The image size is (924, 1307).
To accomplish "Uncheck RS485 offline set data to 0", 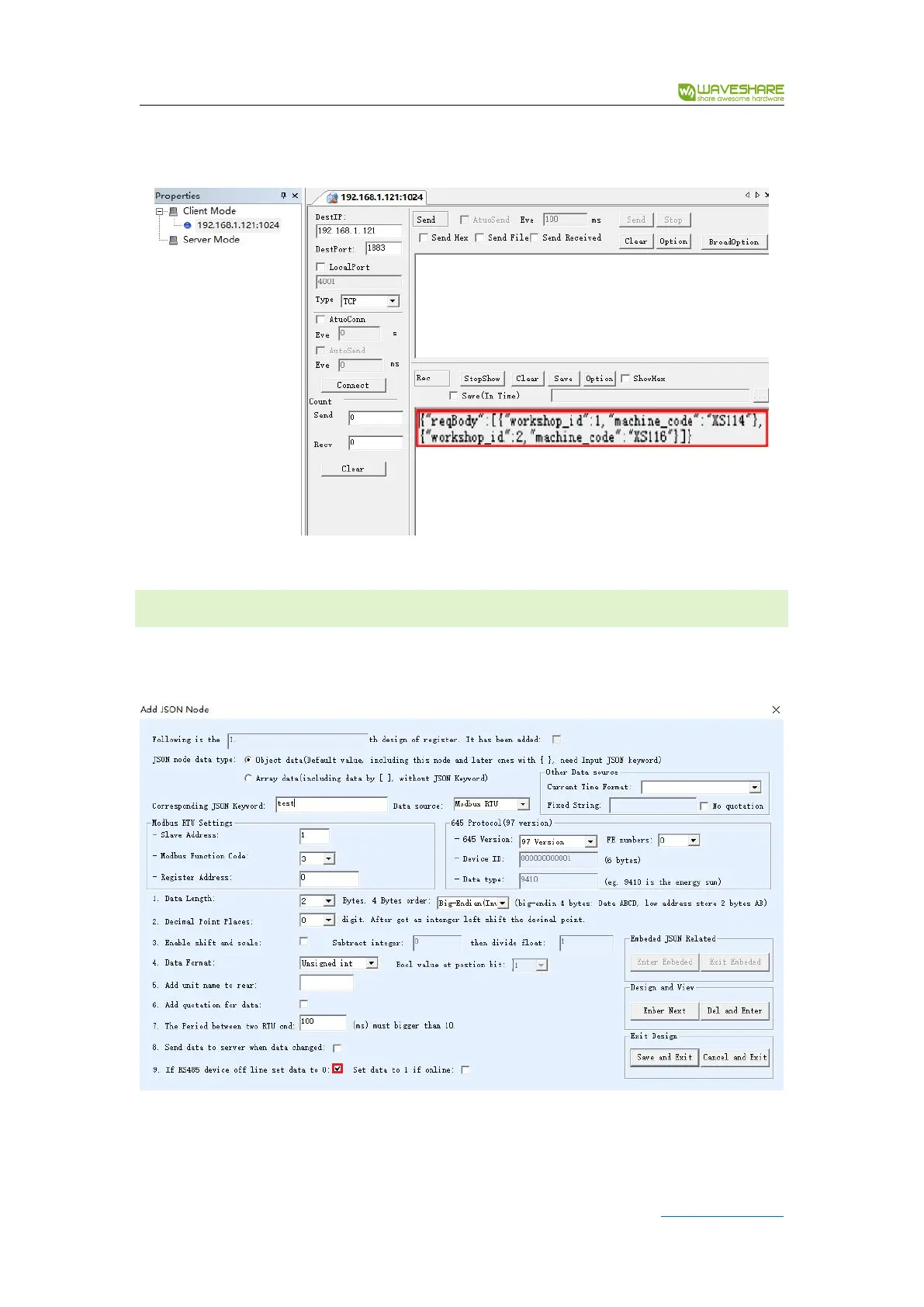I will pos(337,1069).
